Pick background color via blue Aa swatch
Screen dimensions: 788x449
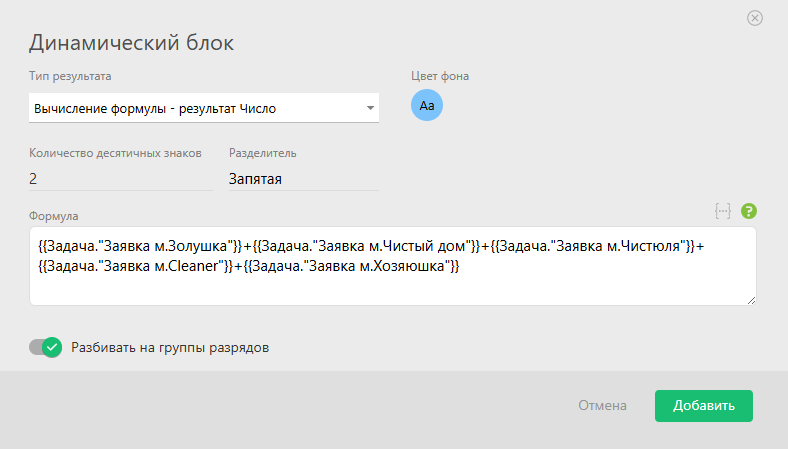pos(427,105)
